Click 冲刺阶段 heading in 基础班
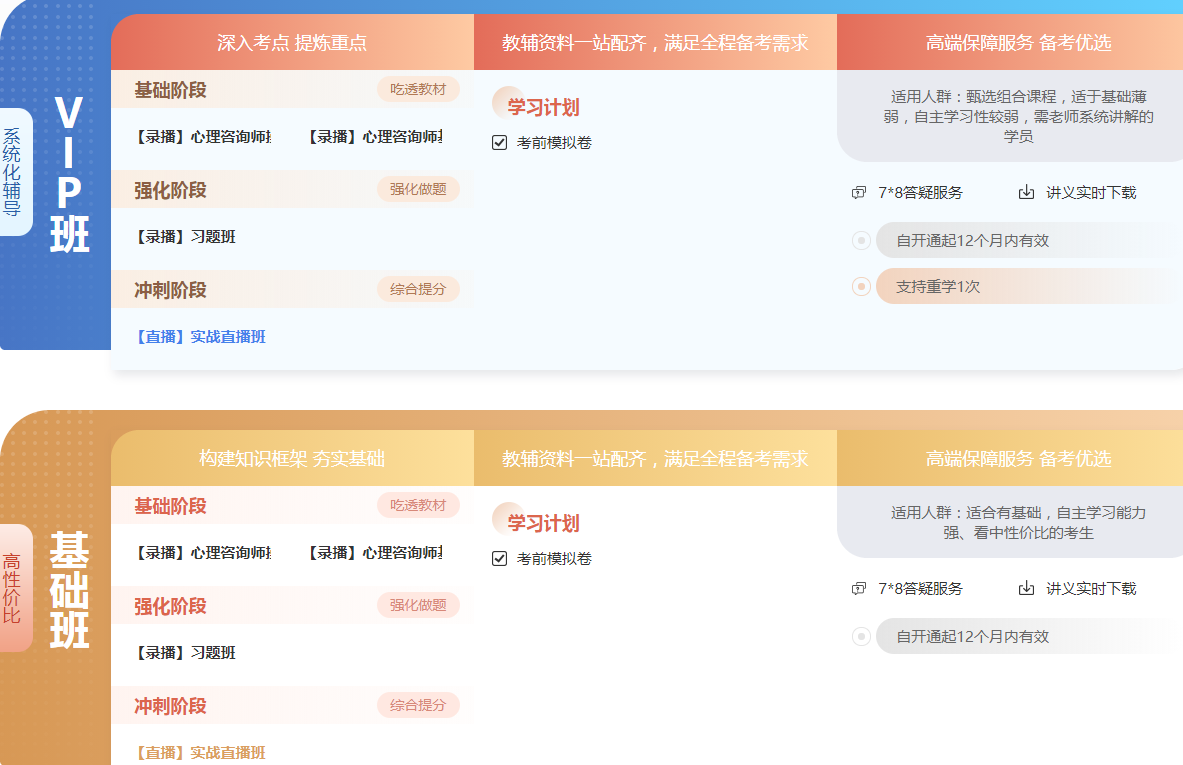Viewport: 1183px width, 765px height. (171, 705)
